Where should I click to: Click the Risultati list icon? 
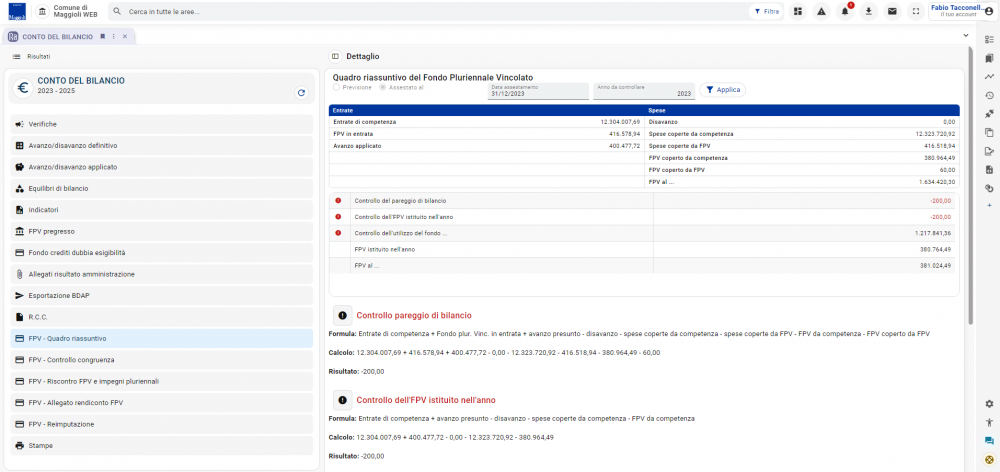(17, 57)
